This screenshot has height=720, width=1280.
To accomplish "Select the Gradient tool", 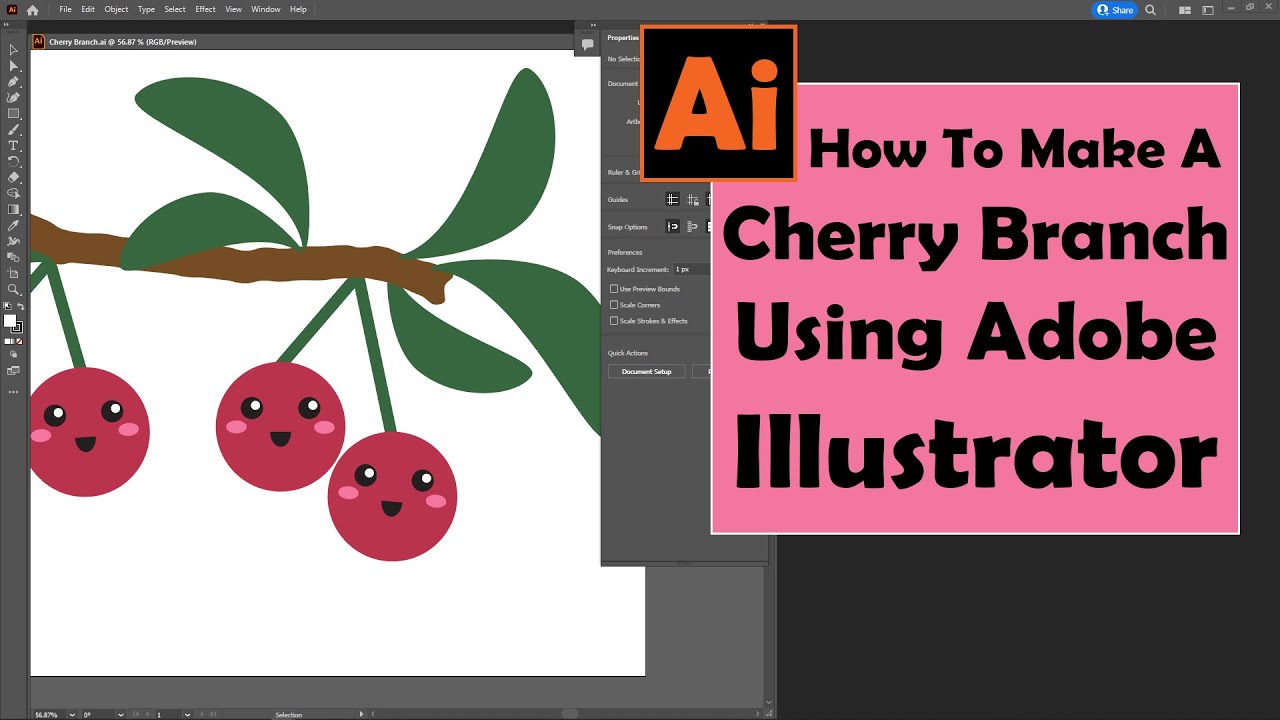I will pos(13,209).
